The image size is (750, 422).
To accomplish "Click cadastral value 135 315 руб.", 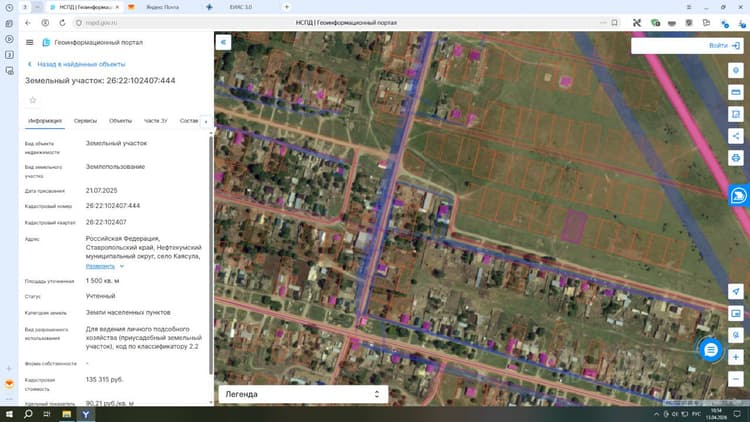I will [x=104, y=379].
